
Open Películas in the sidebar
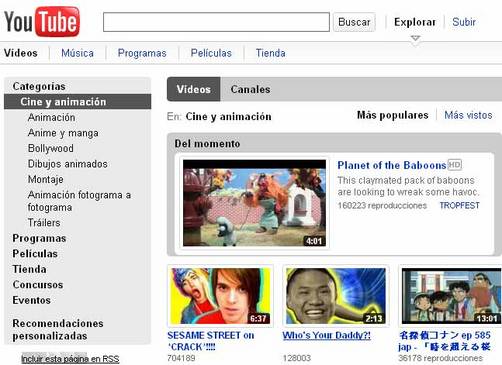point(35,253)
